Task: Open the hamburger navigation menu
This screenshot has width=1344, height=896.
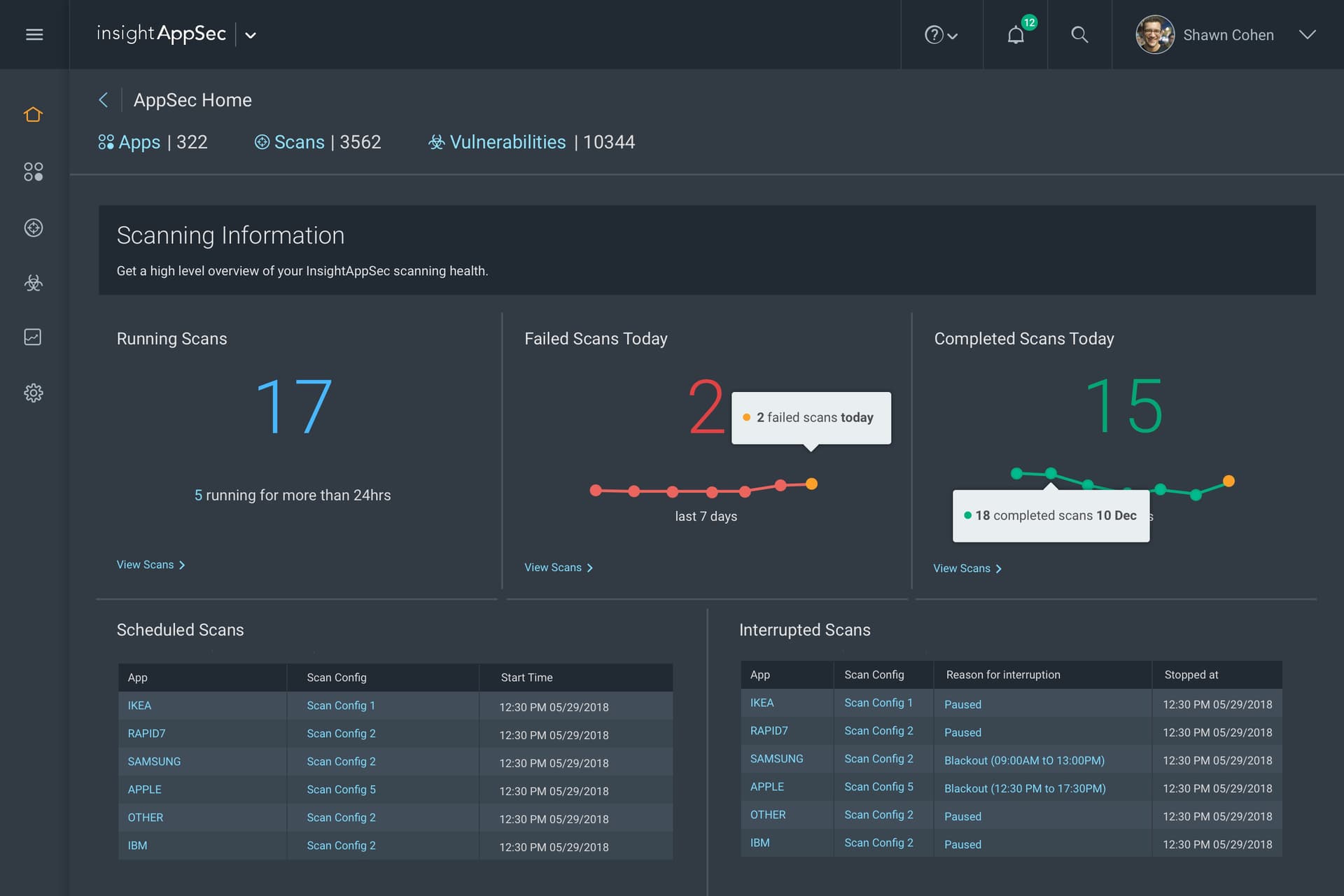Action: [34, 34]
